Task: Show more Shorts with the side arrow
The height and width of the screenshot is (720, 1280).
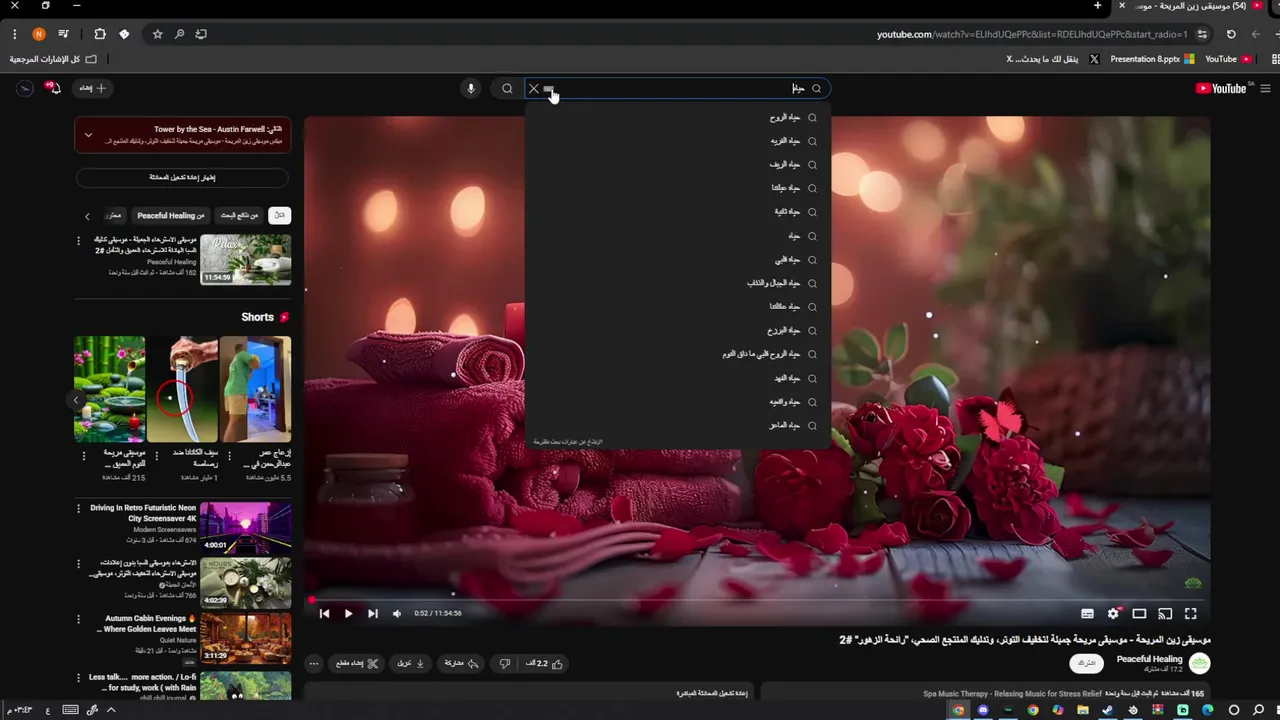Action: pos(76,400)
